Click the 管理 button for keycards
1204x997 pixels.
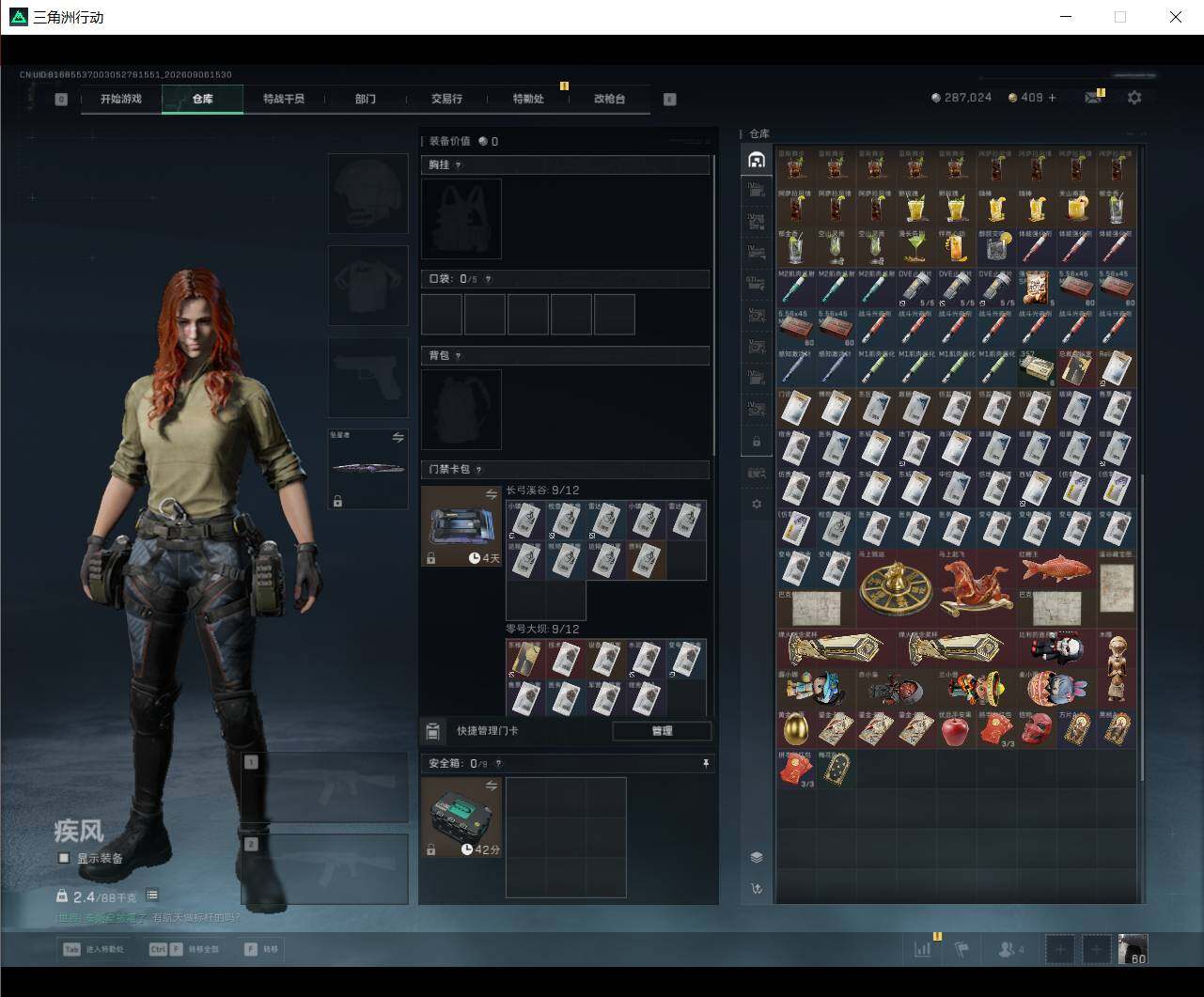pyautogui.click(x=662, y=731)
